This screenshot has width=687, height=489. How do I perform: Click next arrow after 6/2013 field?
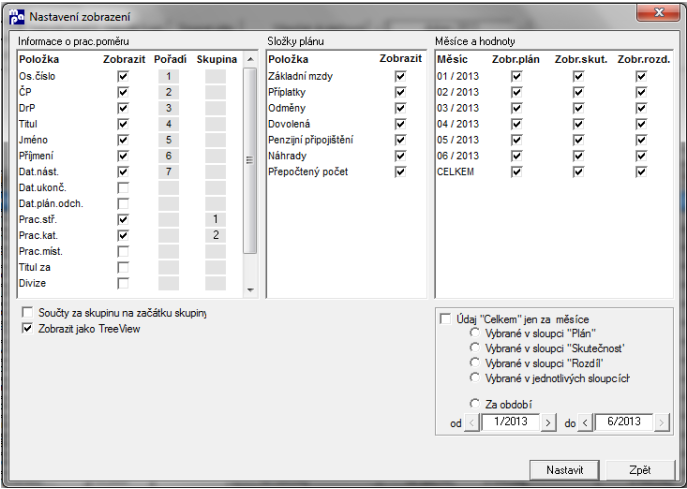tap(662, 423)
